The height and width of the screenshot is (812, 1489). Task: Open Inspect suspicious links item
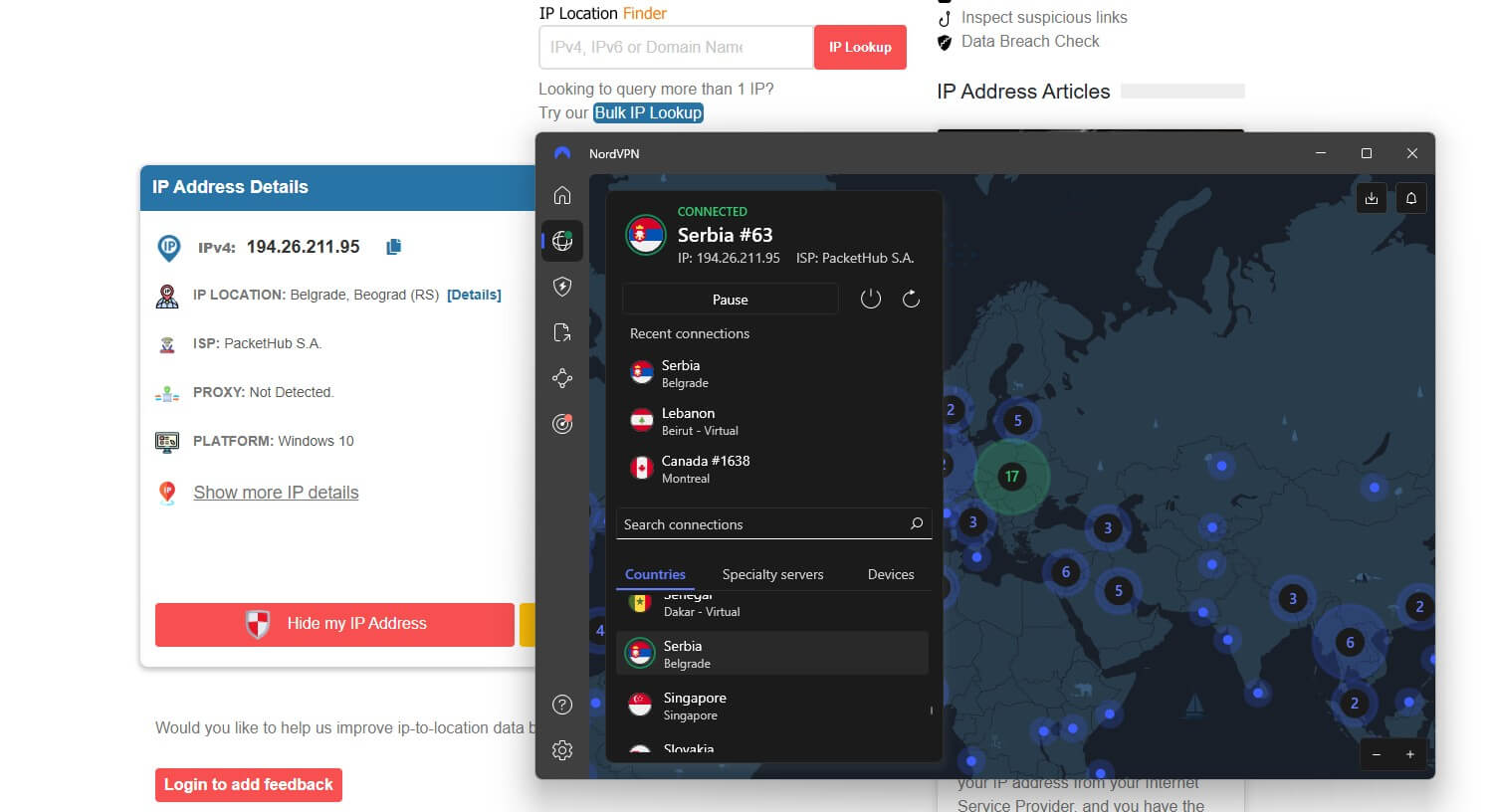pyautogui.click(x=1044, y=17)
